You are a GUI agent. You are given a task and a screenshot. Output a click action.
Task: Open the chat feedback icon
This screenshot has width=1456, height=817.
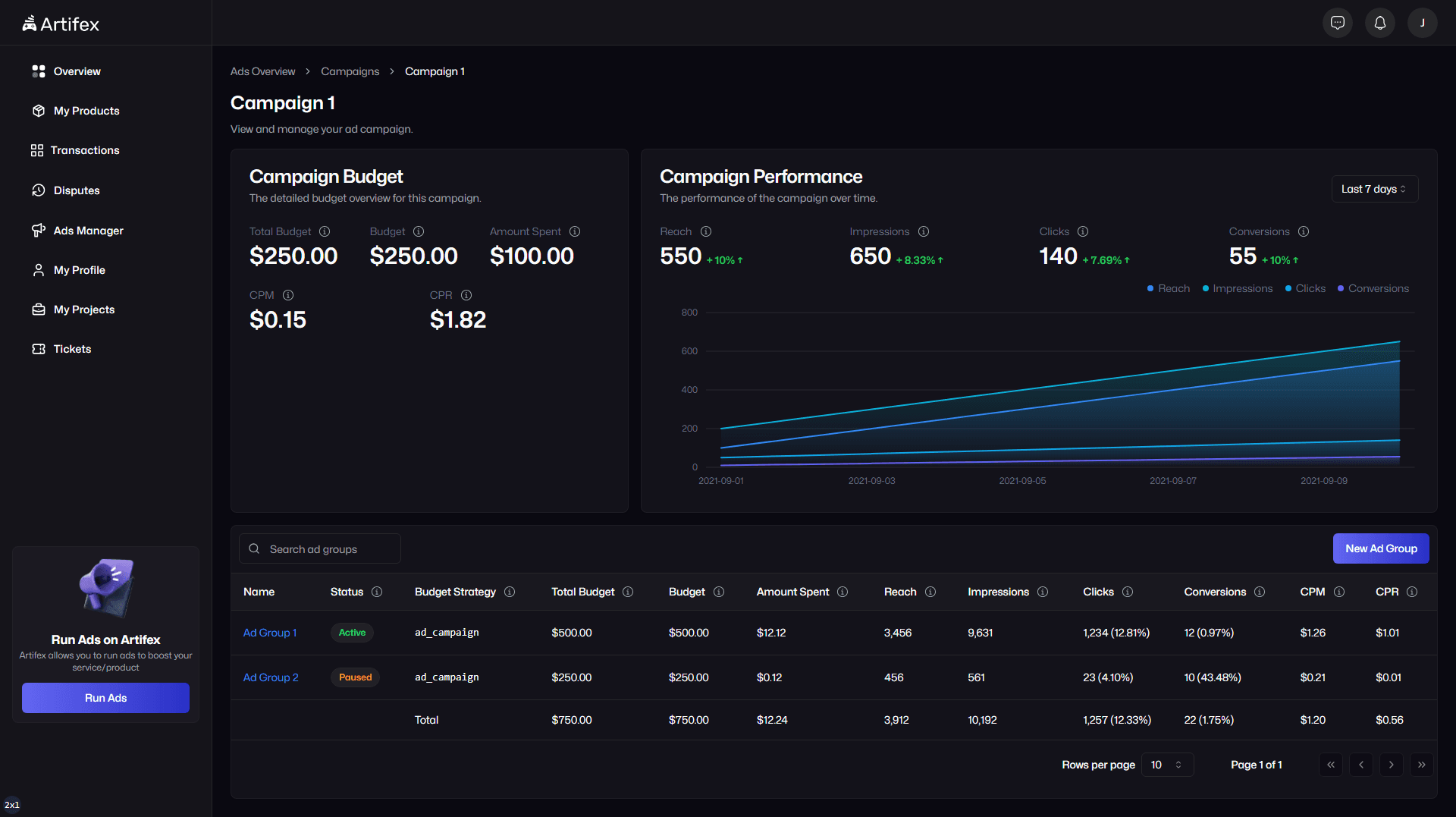[x=1338, y=22]
